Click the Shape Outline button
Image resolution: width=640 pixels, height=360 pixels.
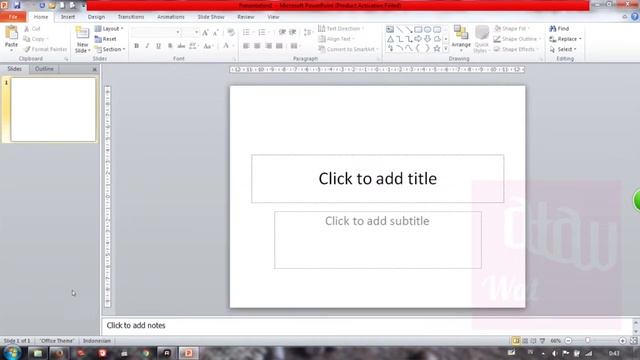[517, 39]
